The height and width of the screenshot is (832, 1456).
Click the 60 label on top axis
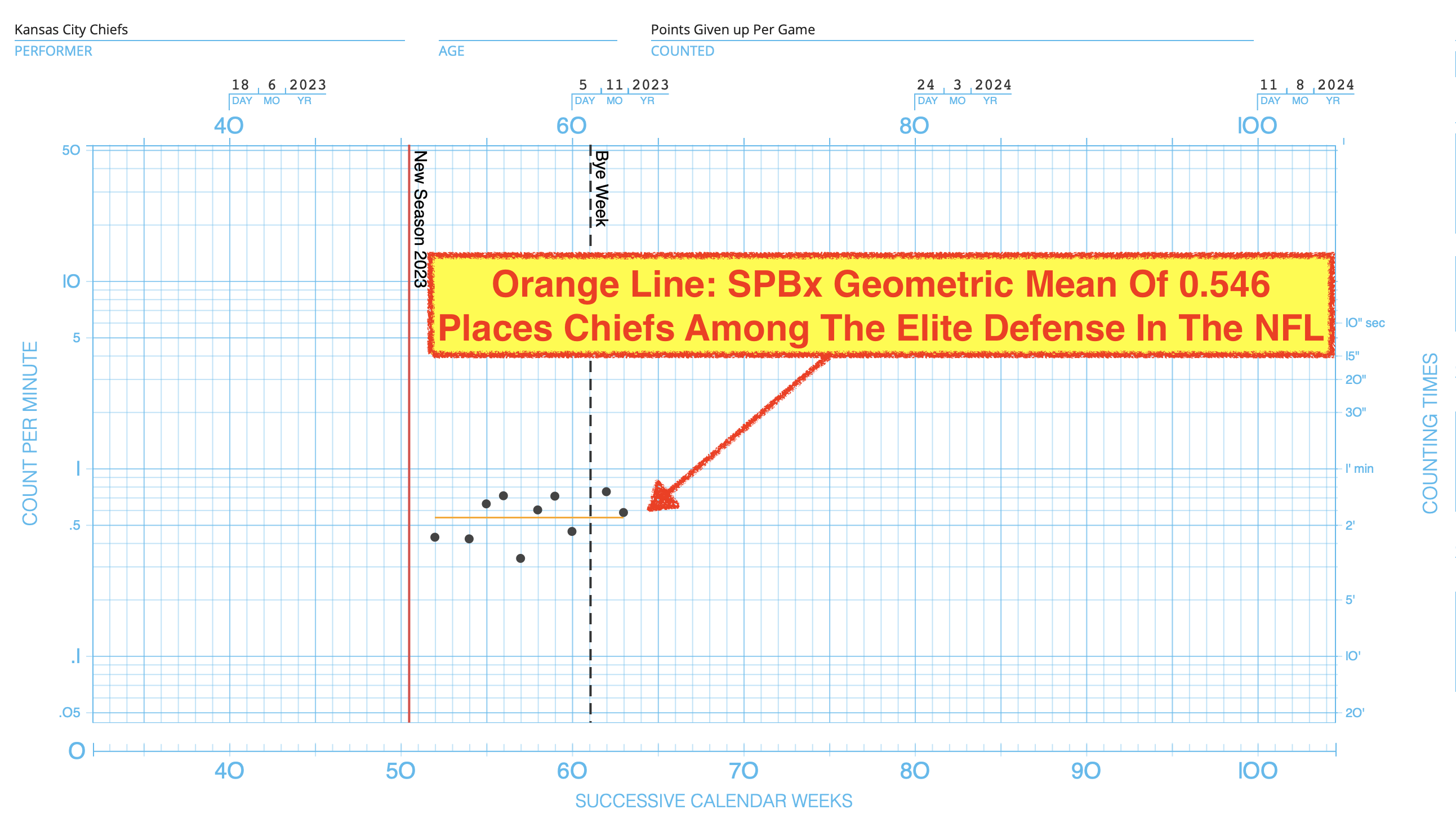click(x=572, y=126)
